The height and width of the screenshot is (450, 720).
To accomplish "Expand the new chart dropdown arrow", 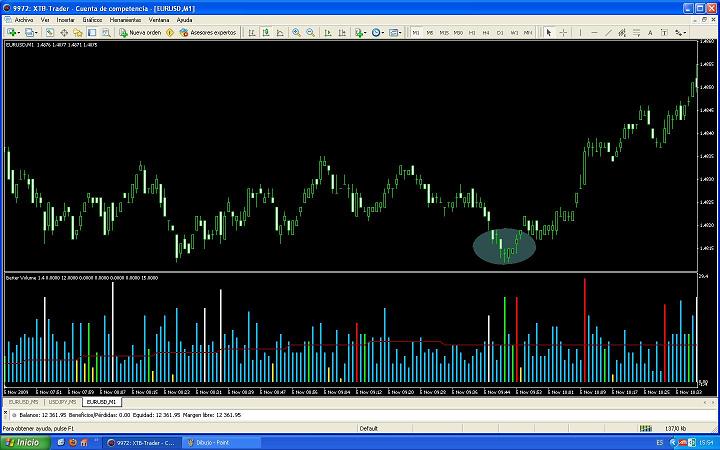I will (21, 33).
